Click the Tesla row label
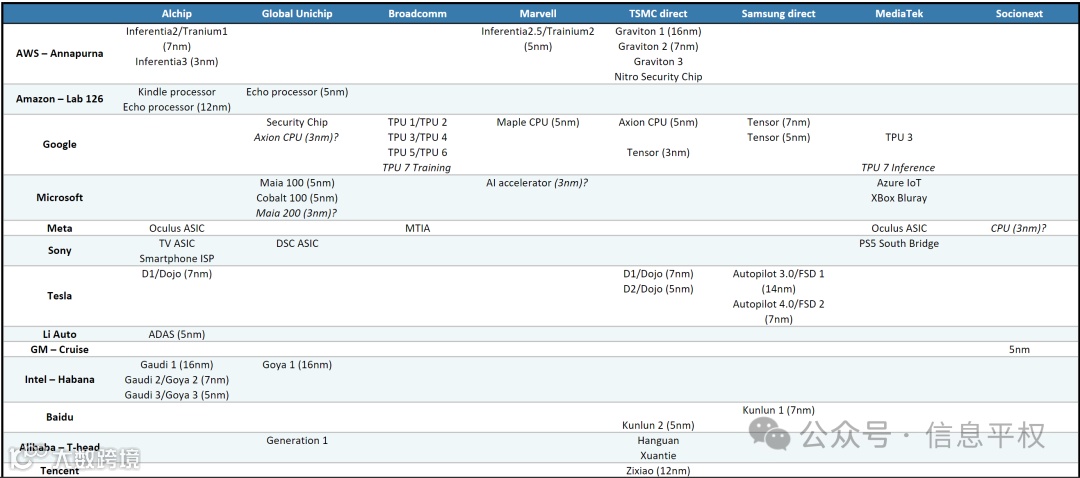The height and width of the screenshot is (478, 1080). pos(60,296)
